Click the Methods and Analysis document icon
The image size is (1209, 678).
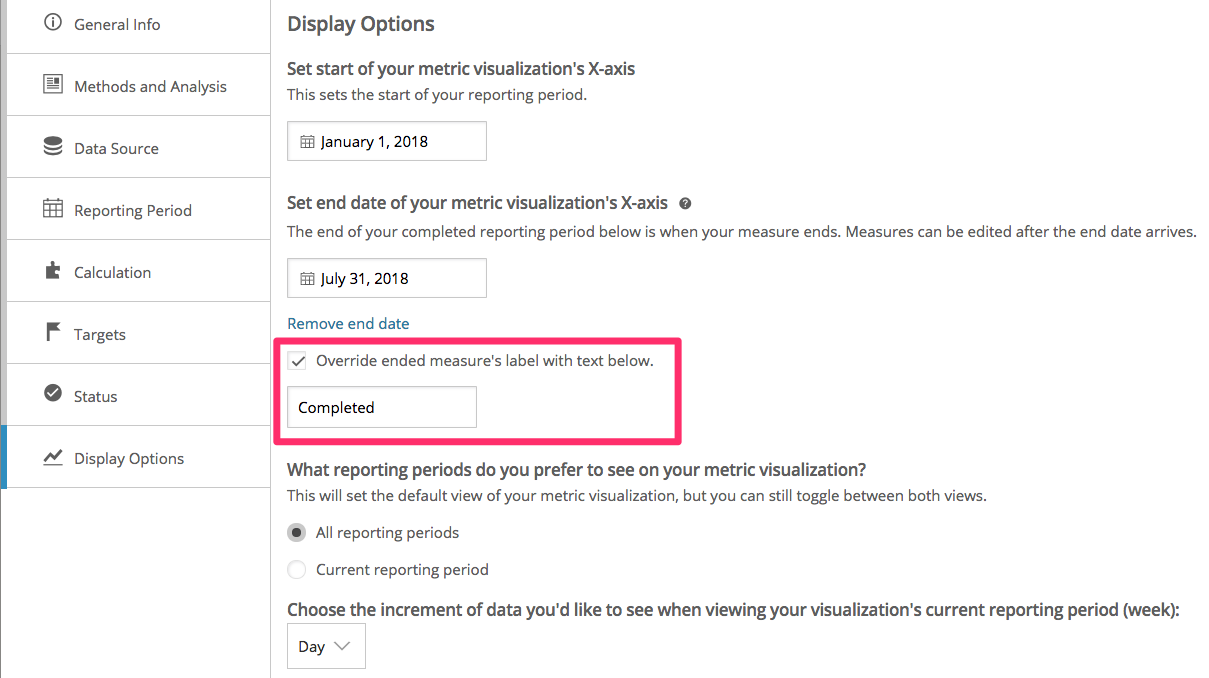(x=53, y=85)
